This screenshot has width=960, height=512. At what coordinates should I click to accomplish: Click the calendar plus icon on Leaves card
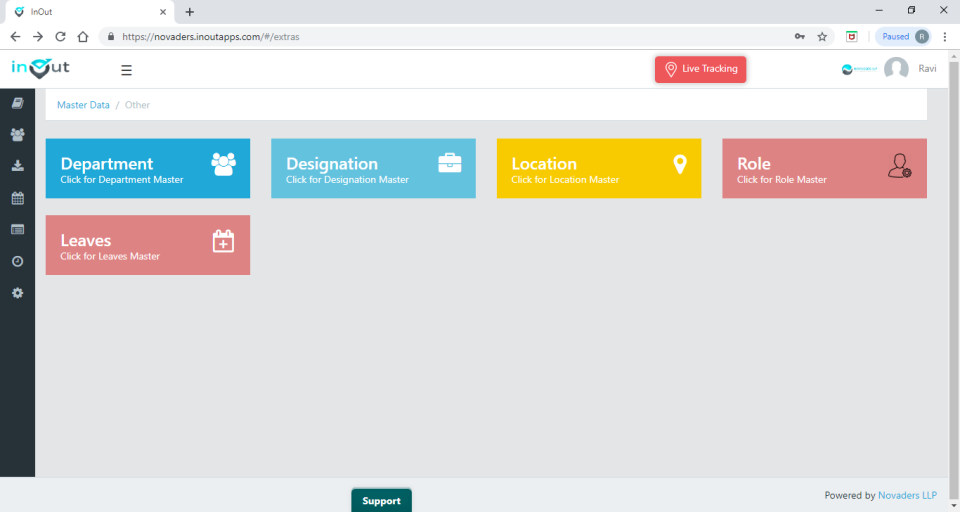pyautogui.click(x=223, y=241)
